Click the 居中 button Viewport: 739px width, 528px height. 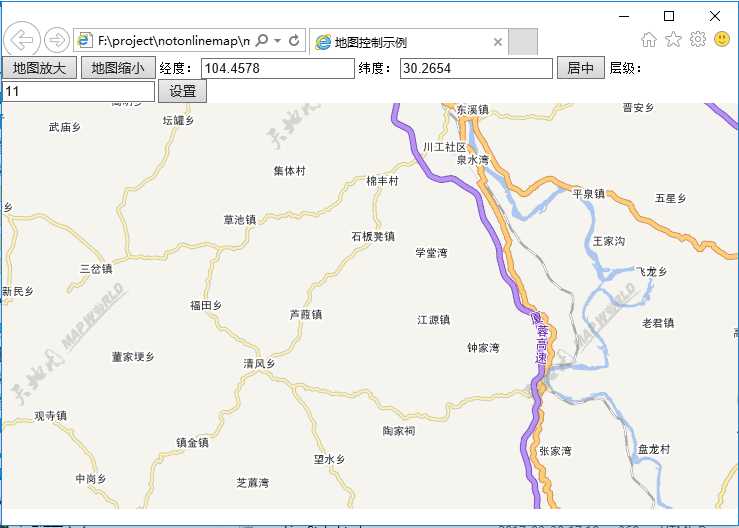point(581,68)
